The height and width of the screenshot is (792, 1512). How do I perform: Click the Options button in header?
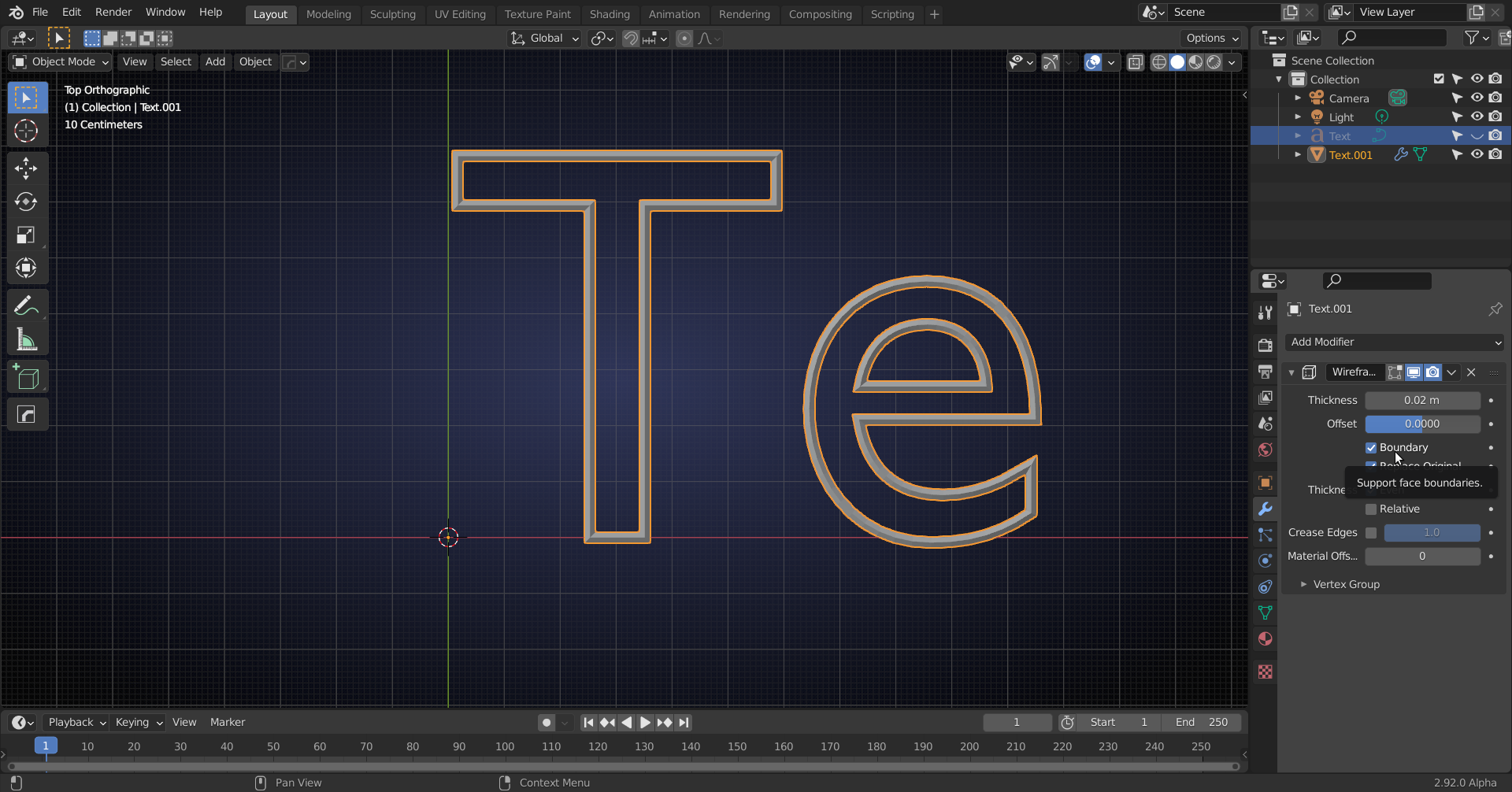[1211, 38]
